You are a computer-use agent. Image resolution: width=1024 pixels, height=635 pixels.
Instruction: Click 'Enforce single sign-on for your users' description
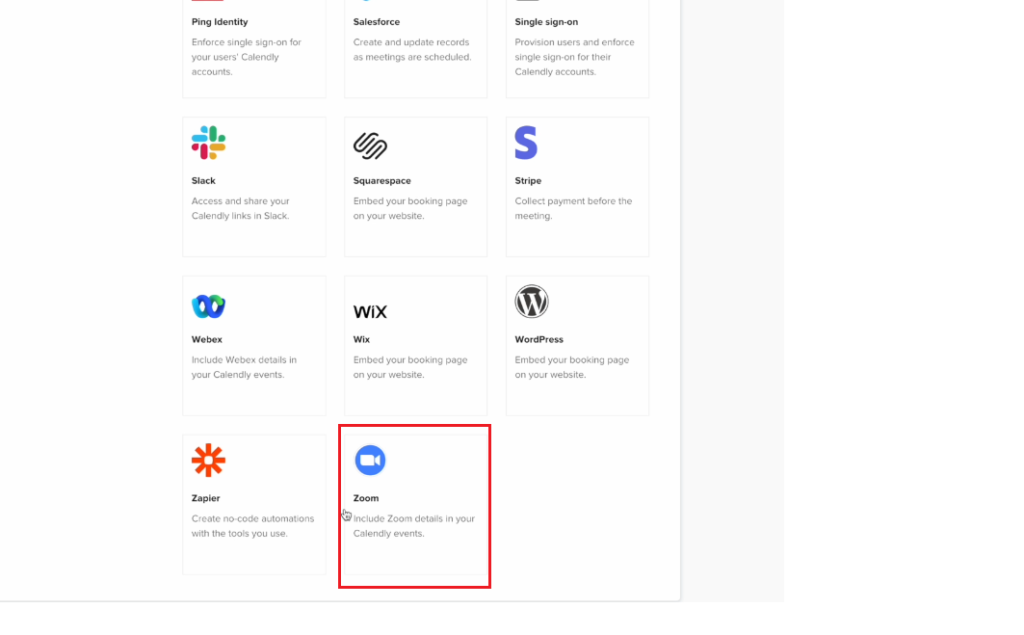246,57
